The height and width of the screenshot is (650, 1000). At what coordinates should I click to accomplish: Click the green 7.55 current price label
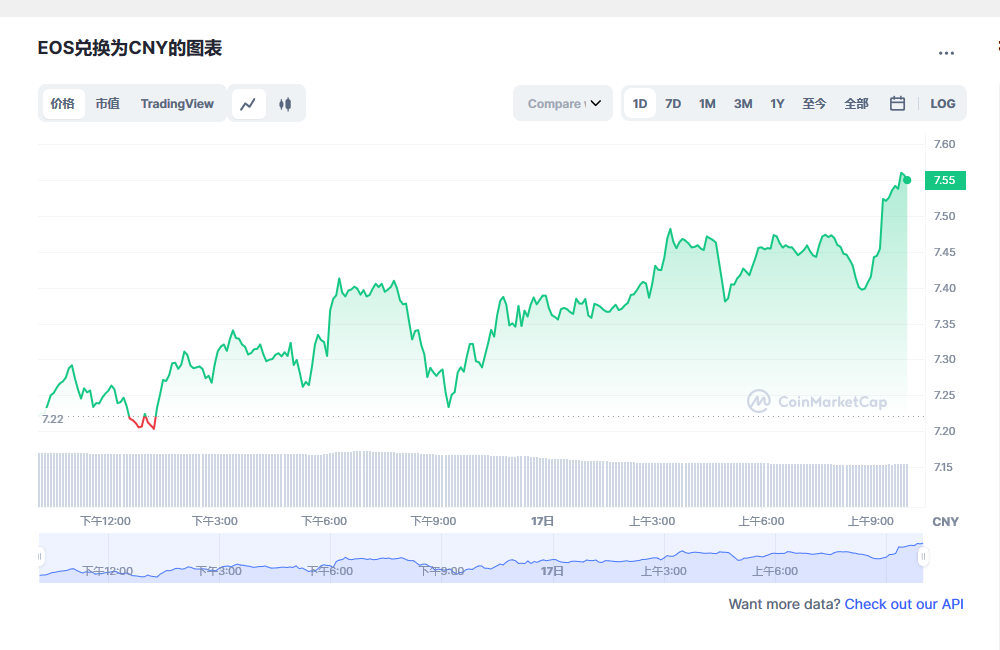click(x=943, y=180)
